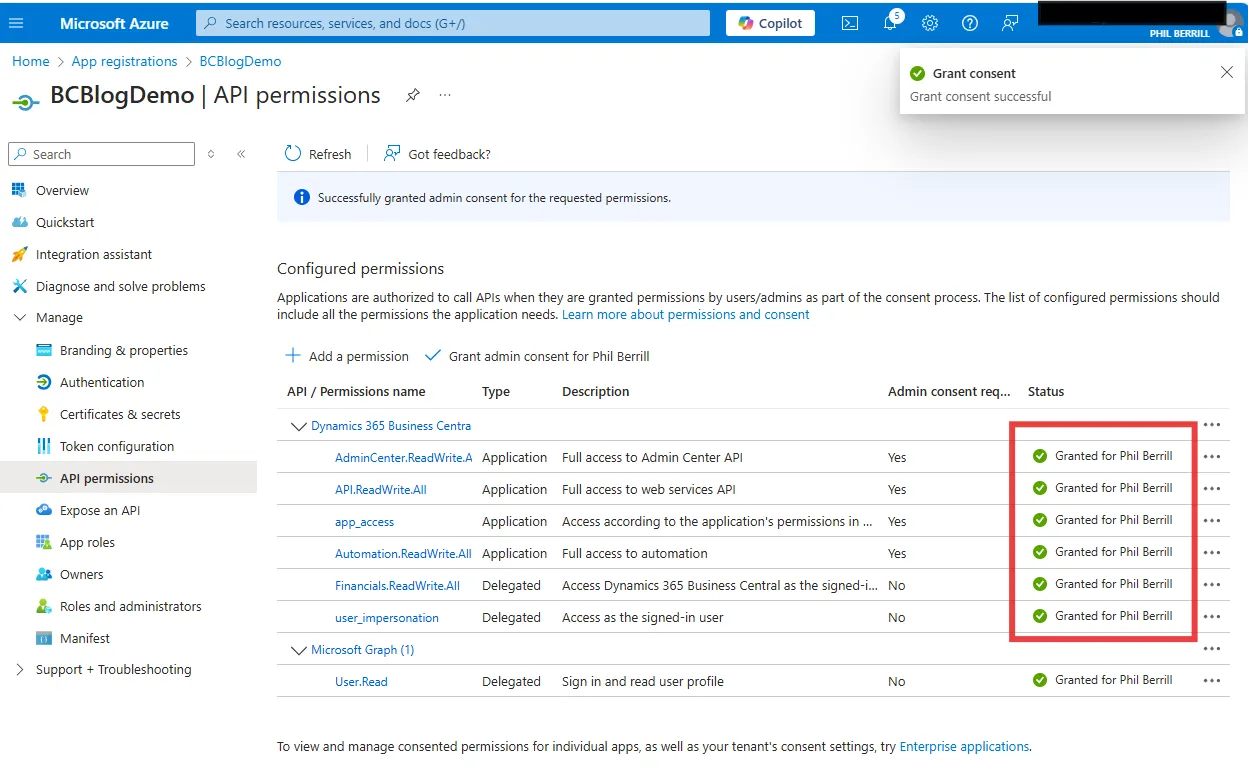Click Got feedback? in the toolbar

438,154
